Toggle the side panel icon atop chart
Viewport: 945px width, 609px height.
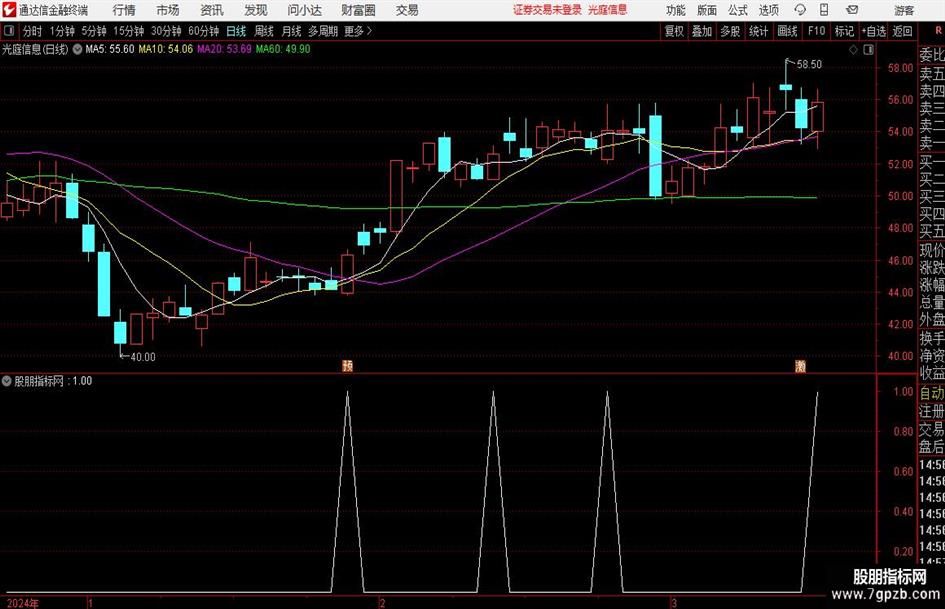click(x=868, y=50)
